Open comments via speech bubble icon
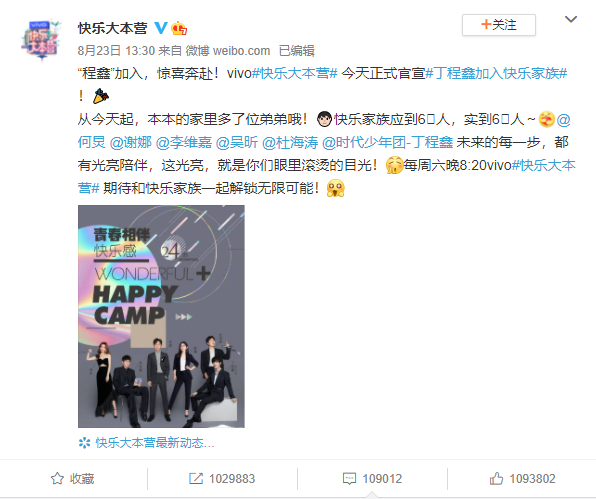The image size is (596, 499). coord(349,478)
